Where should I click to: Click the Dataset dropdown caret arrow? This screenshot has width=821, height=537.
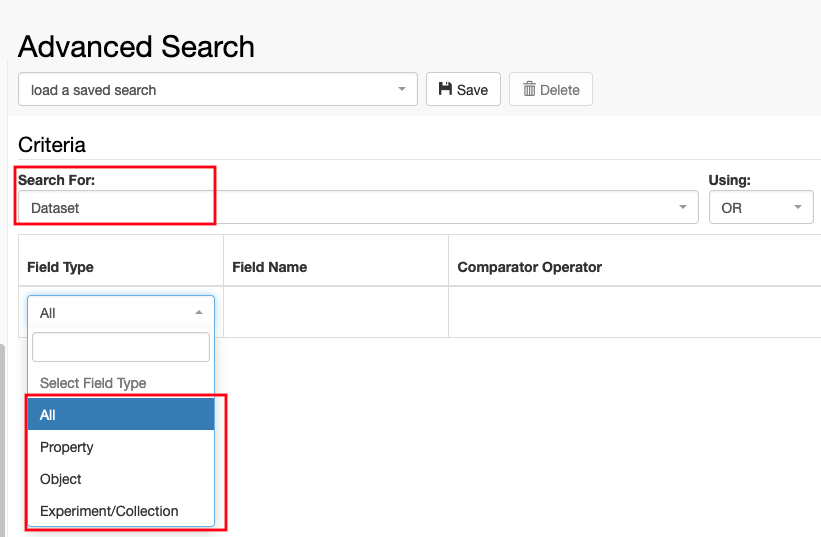683,207
